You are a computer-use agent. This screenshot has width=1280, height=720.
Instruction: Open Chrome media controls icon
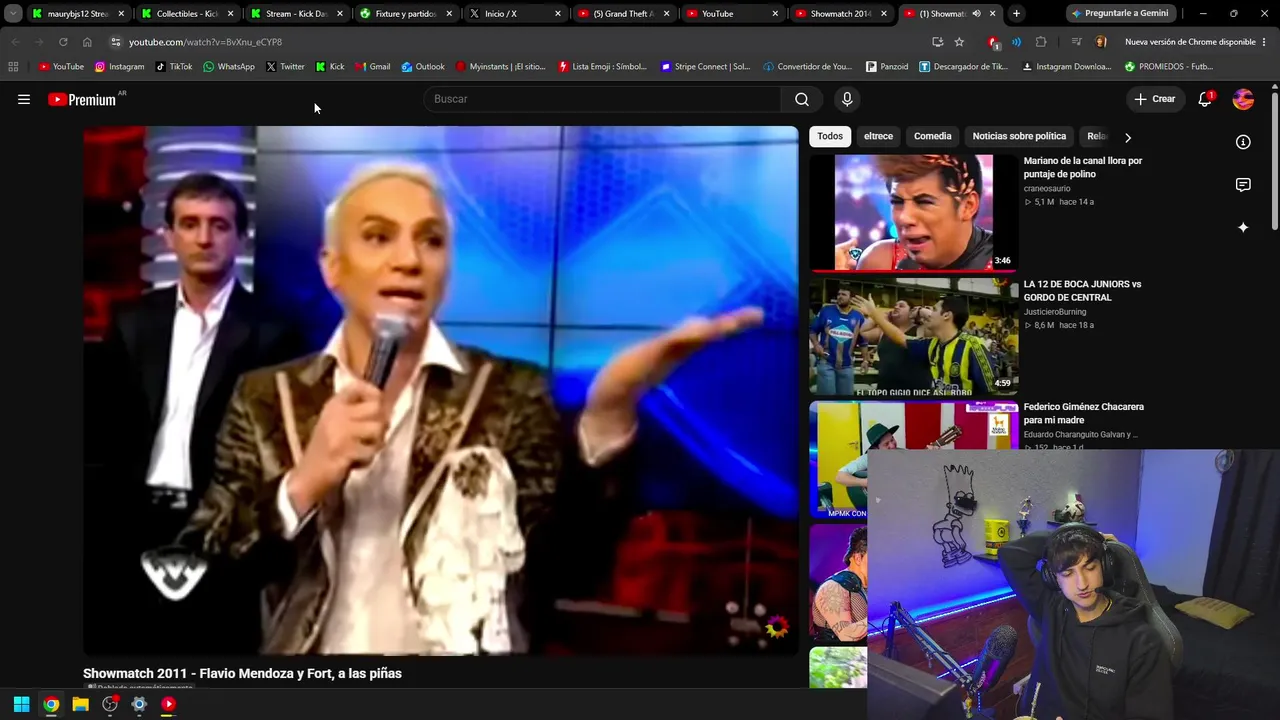click(1076, 42)
